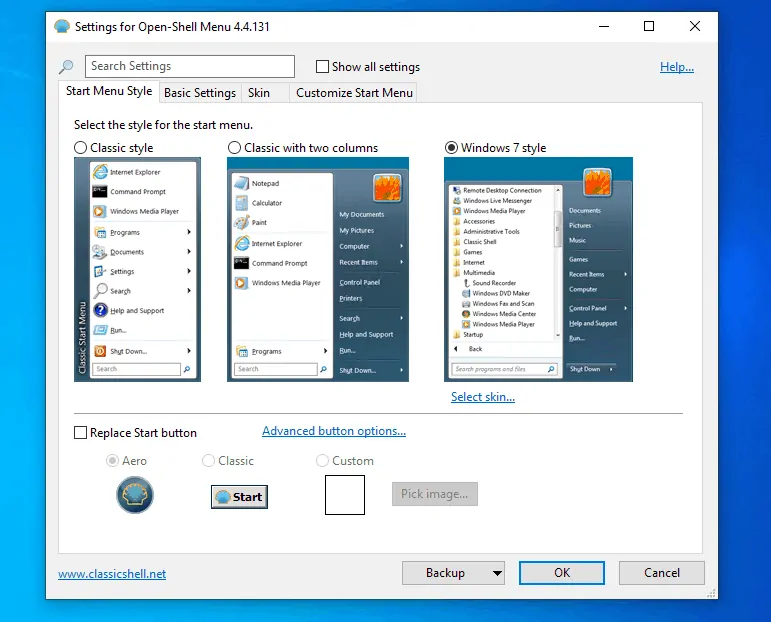This screenshot has width=771, height=622.
Task: Click the Select skin link
Action: (x=482, y=397)
